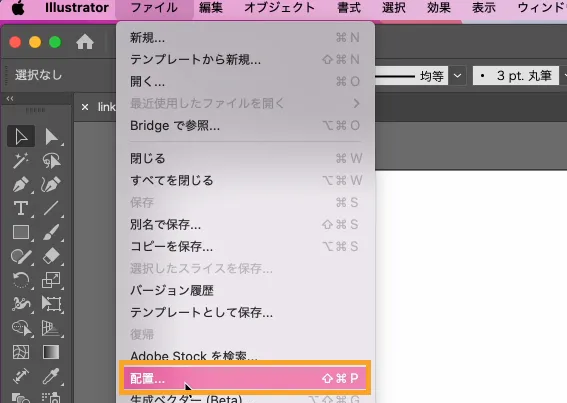567x403 pixels.
Task: Close the link document tab
Action: pos(85,107)
